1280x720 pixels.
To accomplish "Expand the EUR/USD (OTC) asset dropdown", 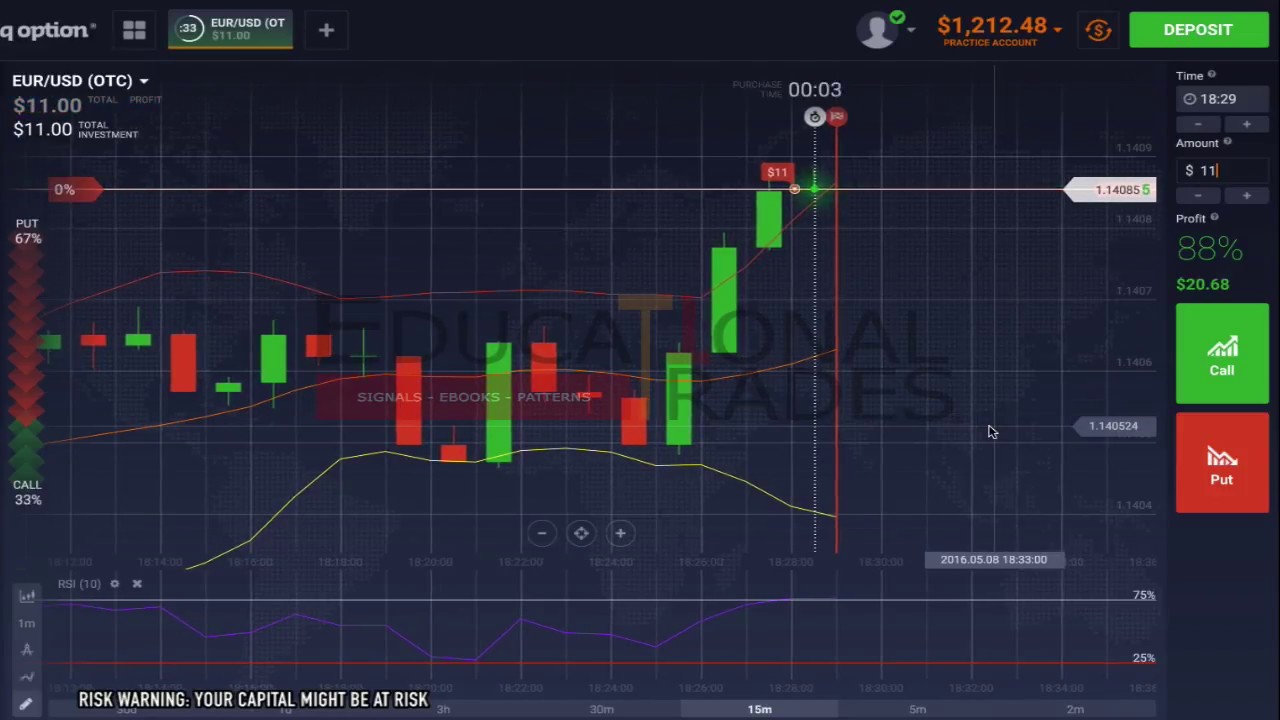I will [144, 81].
